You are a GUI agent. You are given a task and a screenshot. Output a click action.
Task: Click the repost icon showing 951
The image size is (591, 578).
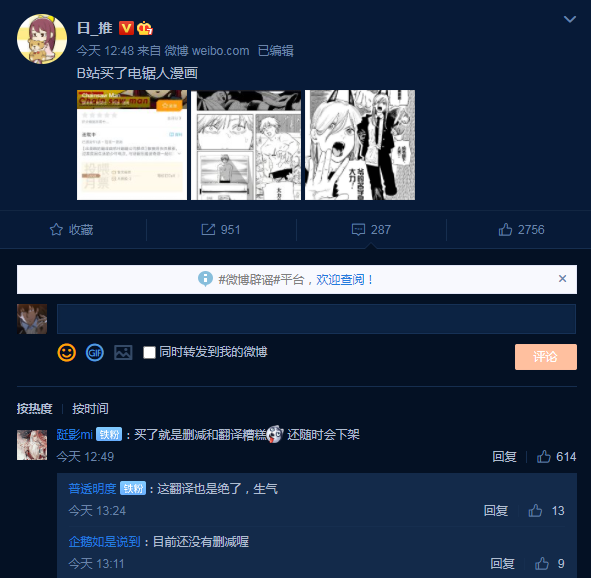pyautogui.click(x=208, y=229)
